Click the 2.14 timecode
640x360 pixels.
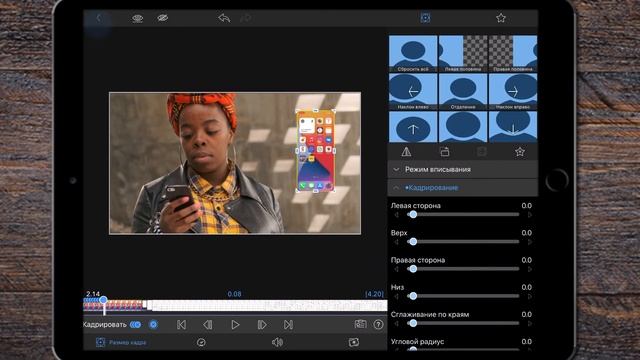93,294
